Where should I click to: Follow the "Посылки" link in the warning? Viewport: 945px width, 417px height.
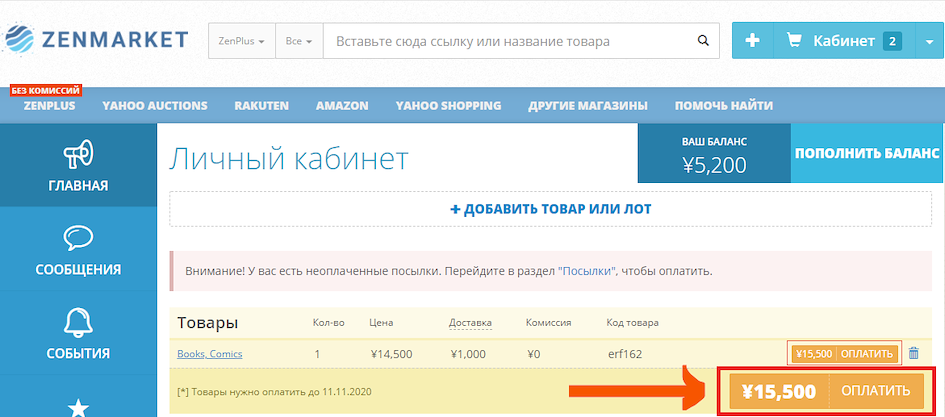tap(588, 271)
